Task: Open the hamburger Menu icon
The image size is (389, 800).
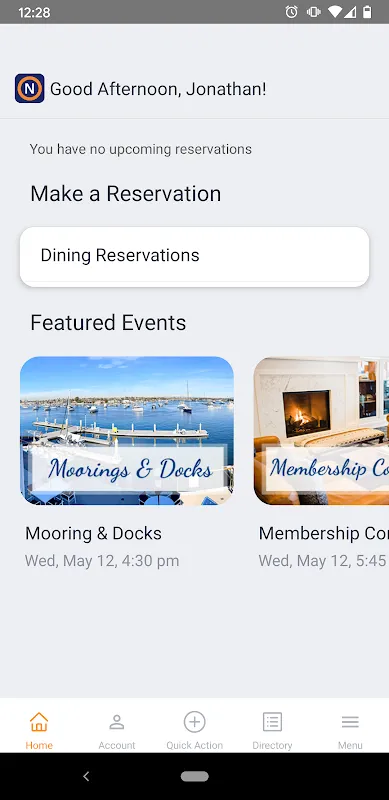Action: (x=350, y=721)
